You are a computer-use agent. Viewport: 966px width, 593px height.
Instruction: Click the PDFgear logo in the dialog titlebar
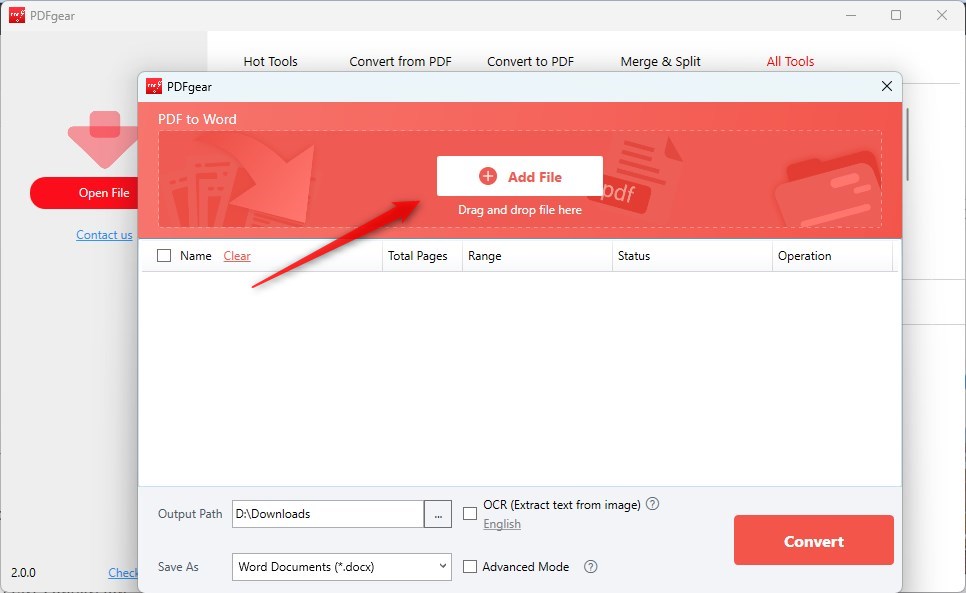coord(153,86)
